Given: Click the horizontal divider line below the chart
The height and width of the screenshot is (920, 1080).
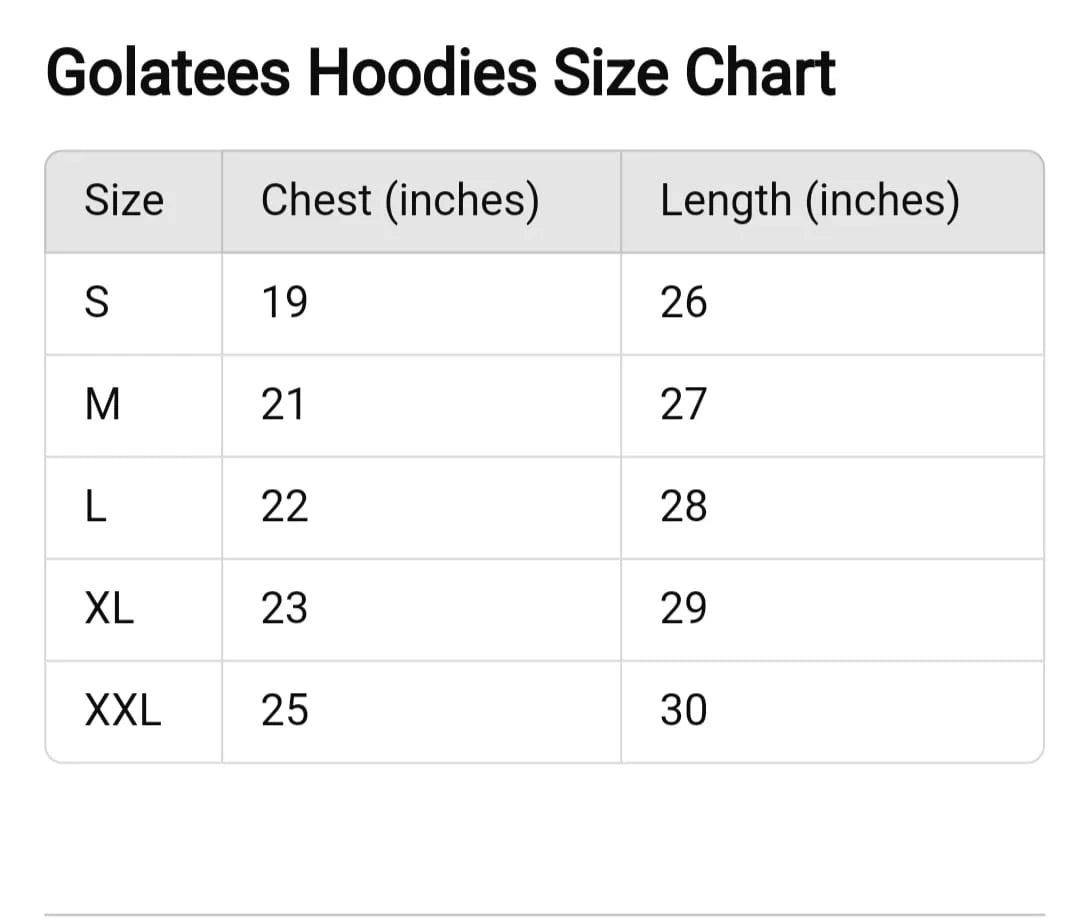Looking at the screenshot, I should pyautogui.click(x=544, y=914).
